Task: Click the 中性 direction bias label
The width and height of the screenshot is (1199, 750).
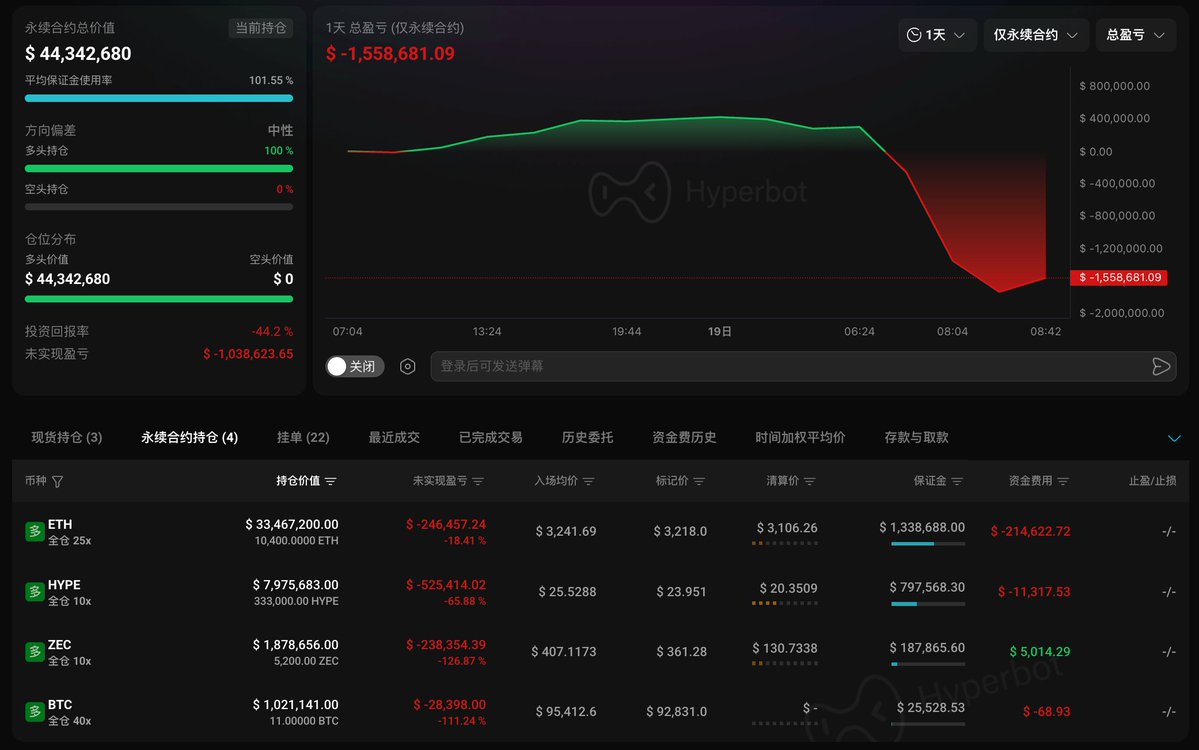Action: 280,131
